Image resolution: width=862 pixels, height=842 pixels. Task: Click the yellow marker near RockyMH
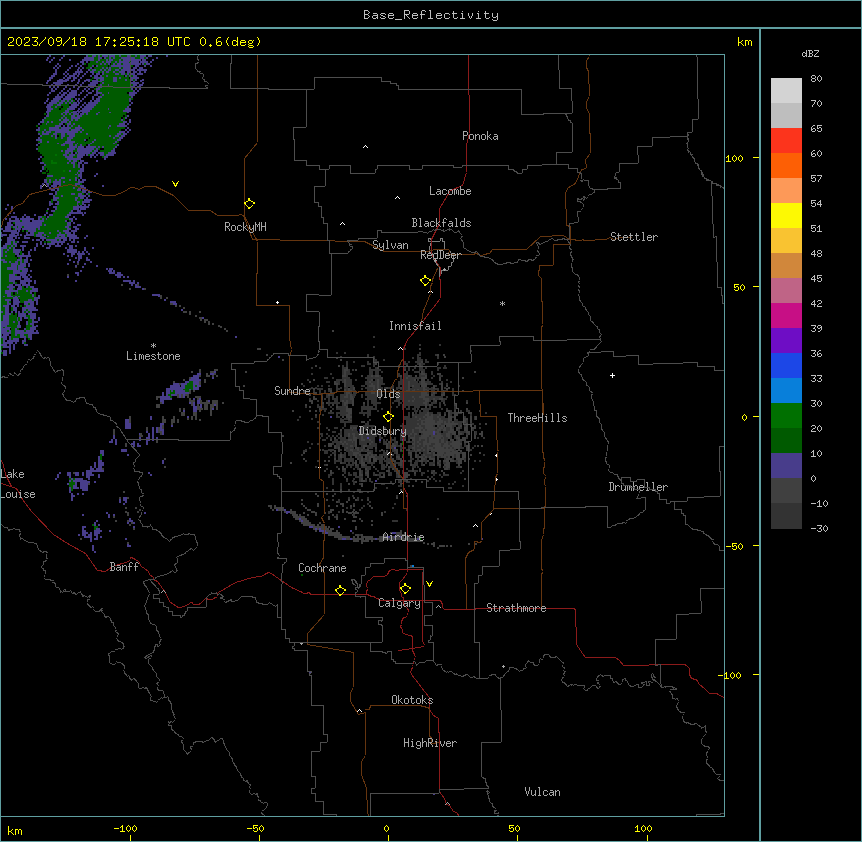249,203
